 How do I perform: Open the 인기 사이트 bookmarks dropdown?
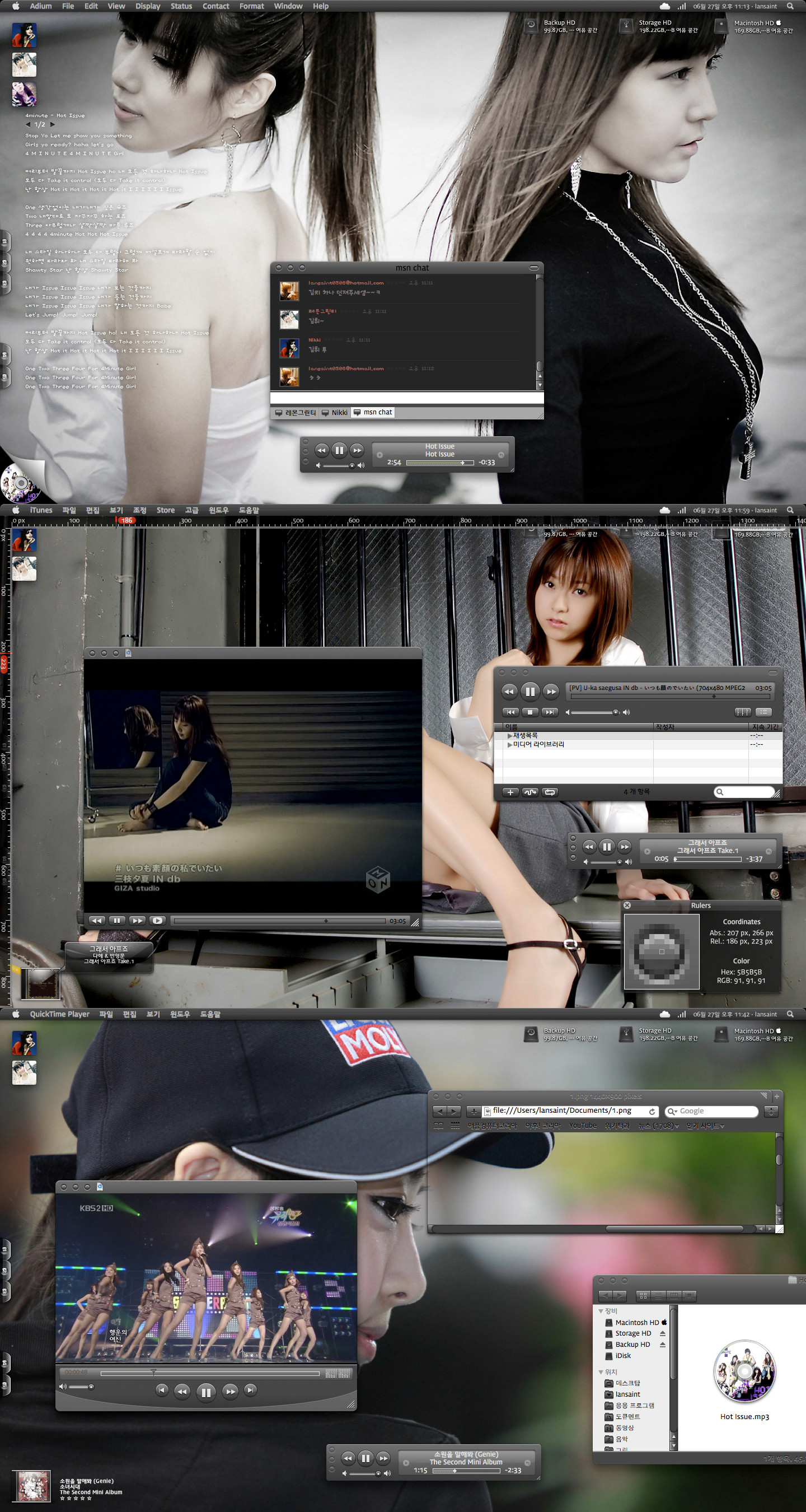tap(706, 1125)
